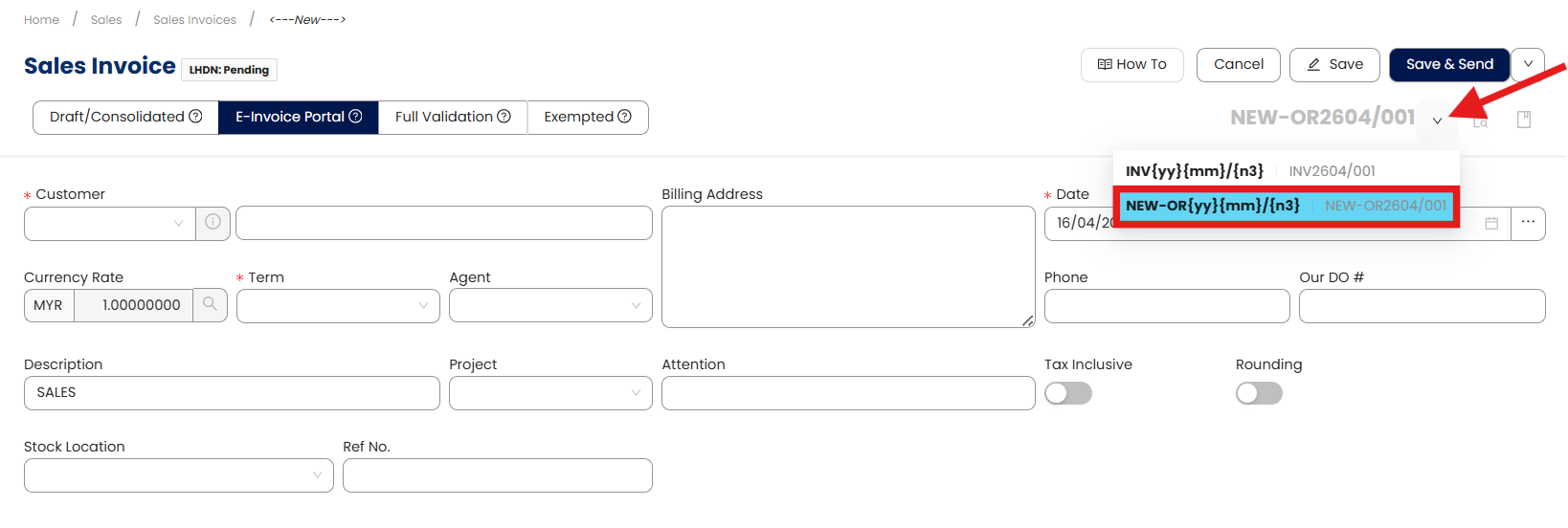1568x528 pixels.
Task: Click the bookmark icon near invoice number
Action: [1524, 120]
